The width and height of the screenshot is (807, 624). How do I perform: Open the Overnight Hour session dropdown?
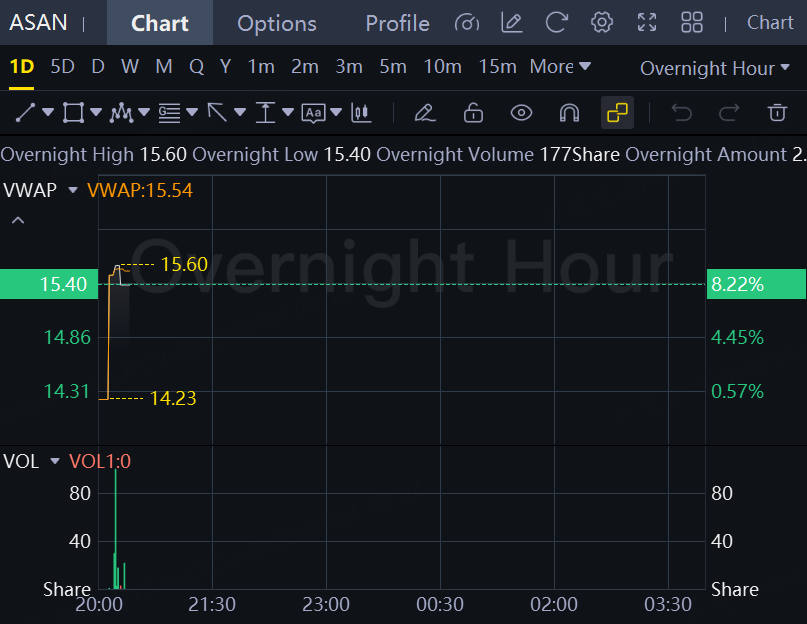click(x=714, y=68)
